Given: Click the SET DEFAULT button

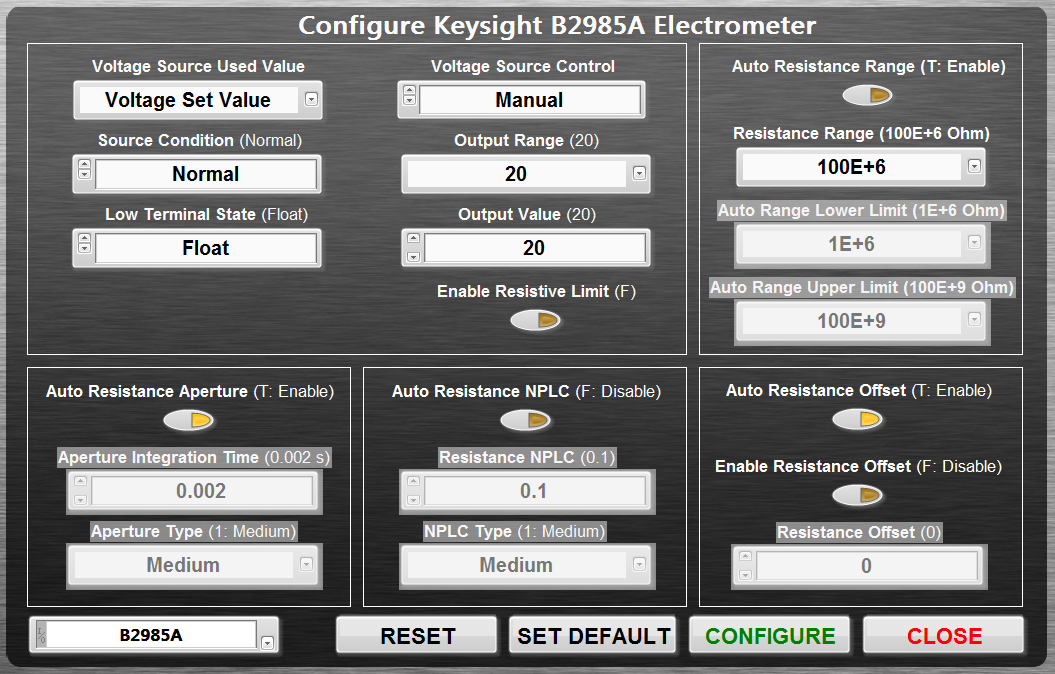Looking at the screenshot, I should 593,636.
